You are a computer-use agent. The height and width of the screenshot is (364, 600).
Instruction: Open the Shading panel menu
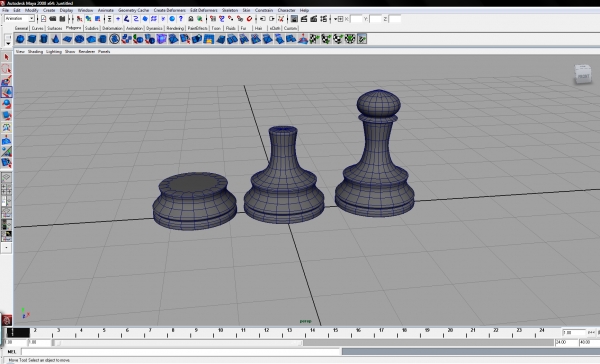coord(35,51)
